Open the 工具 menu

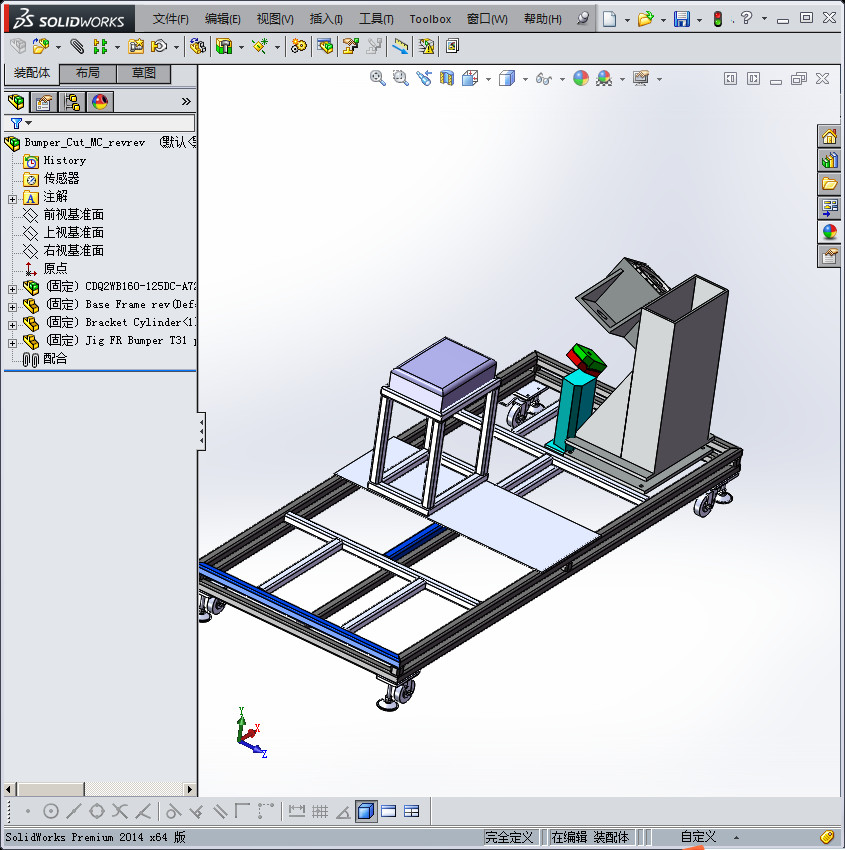[x=376, y=19]
